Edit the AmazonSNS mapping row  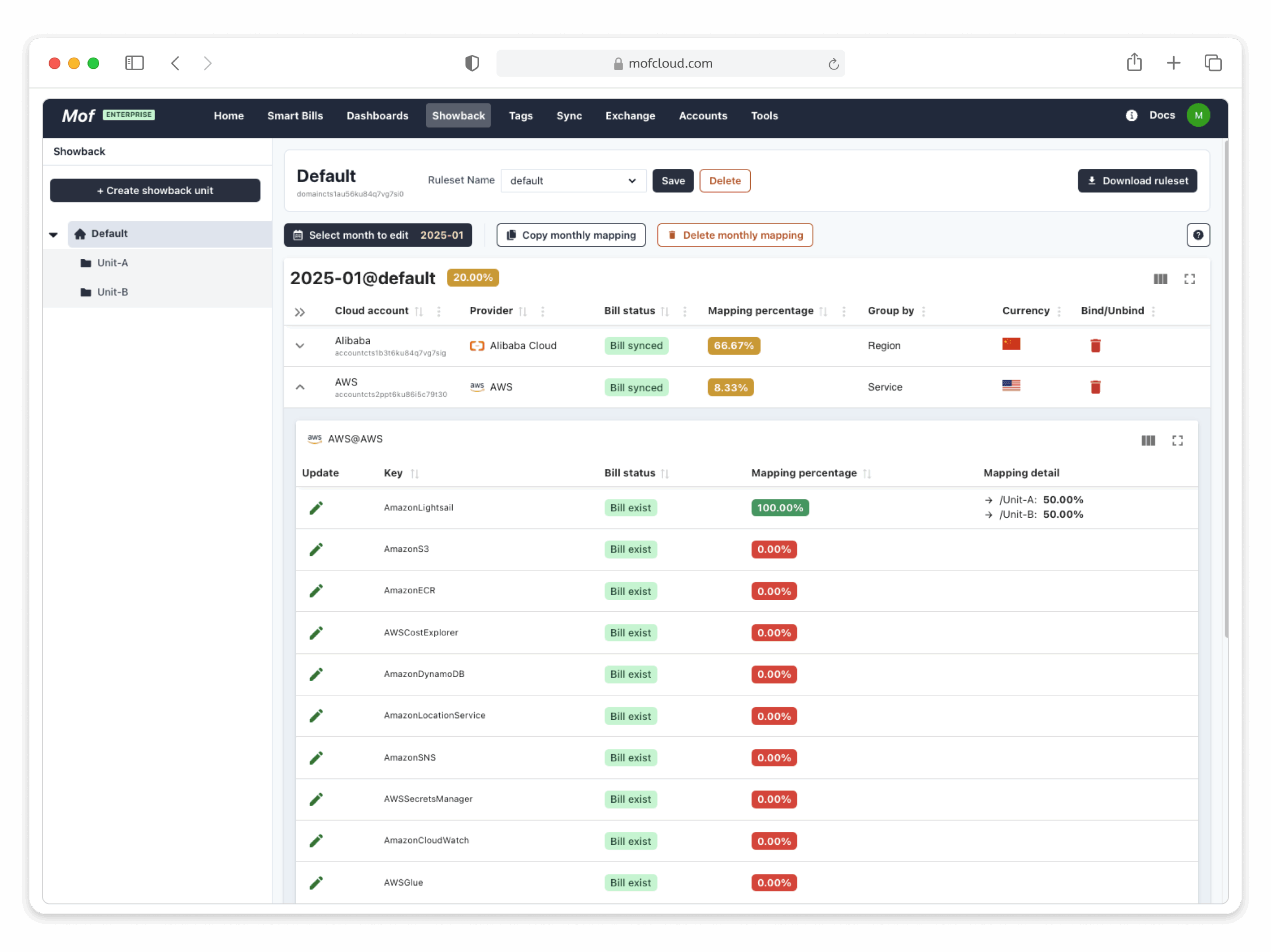point(316,758)
